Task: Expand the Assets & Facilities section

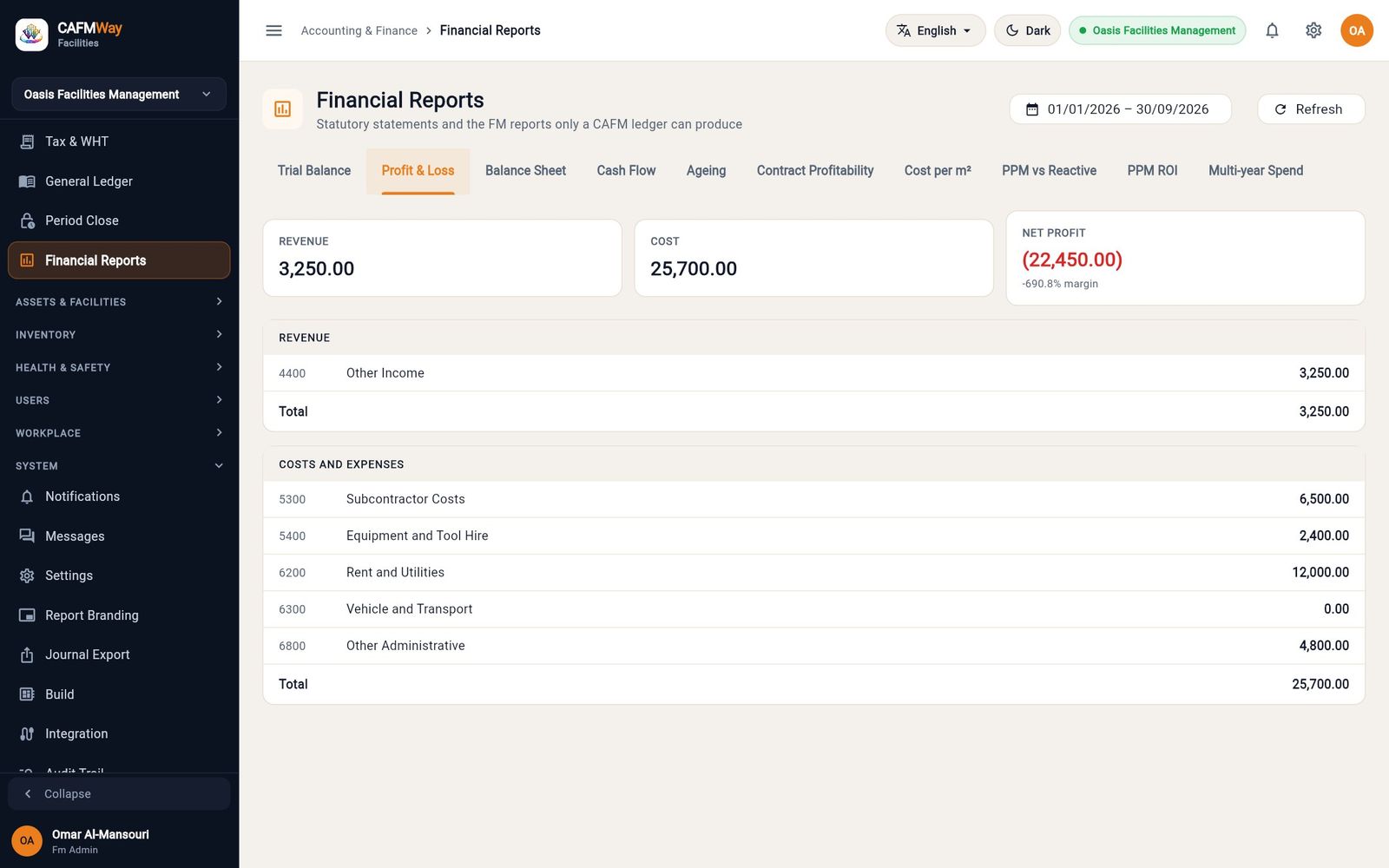Action: [119, 301]
